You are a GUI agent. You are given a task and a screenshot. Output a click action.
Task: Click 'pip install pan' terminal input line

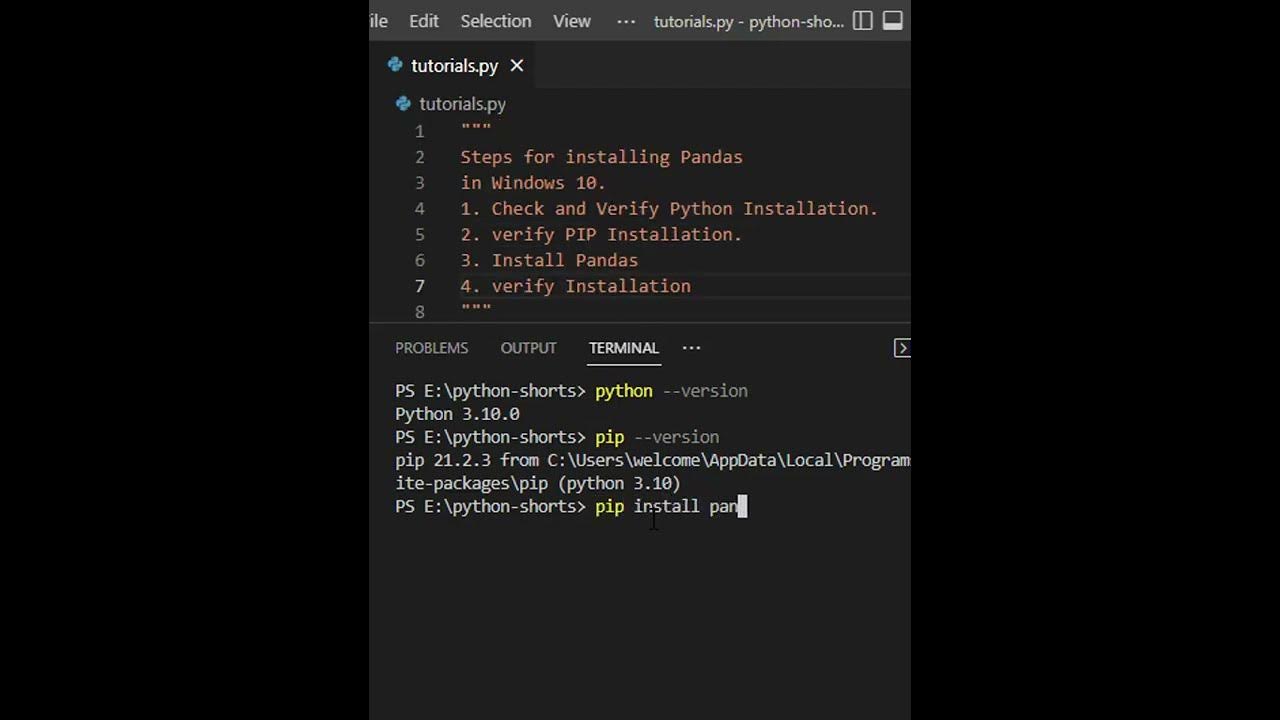point(571,506)
